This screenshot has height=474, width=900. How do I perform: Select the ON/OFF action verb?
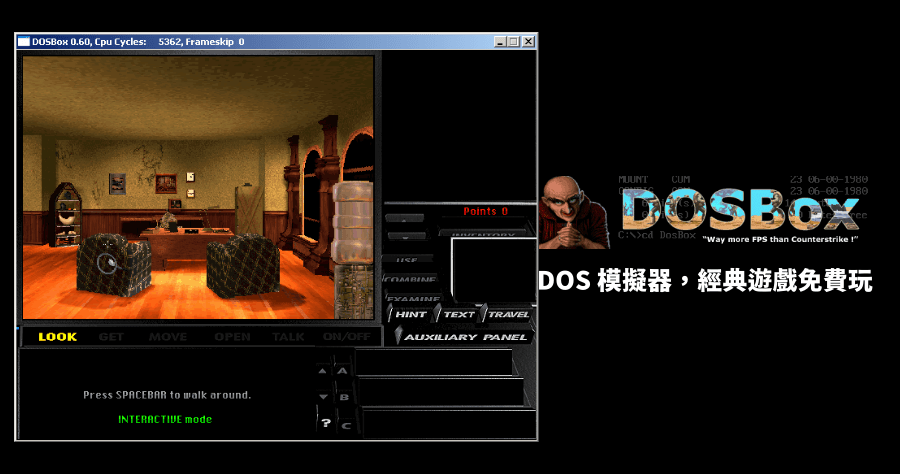(x=347, y=337)
